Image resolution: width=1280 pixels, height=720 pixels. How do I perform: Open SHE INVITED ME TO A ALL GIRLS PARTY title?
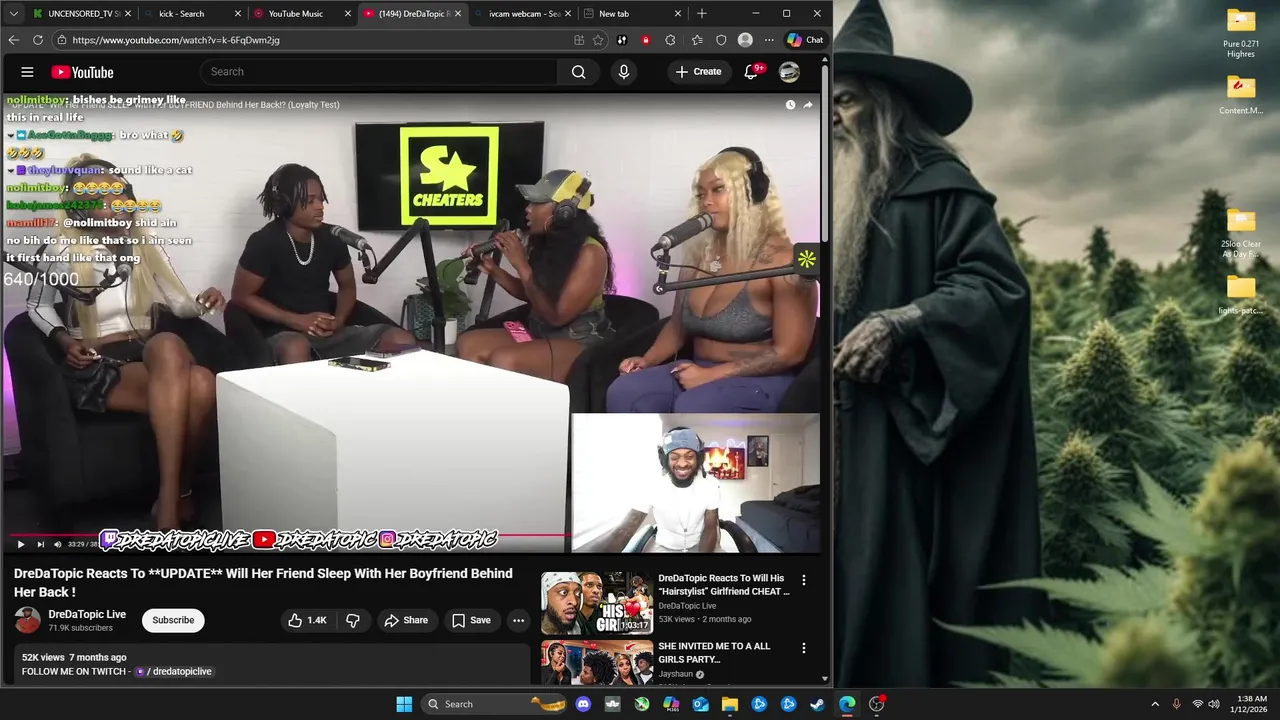point(714,652)
